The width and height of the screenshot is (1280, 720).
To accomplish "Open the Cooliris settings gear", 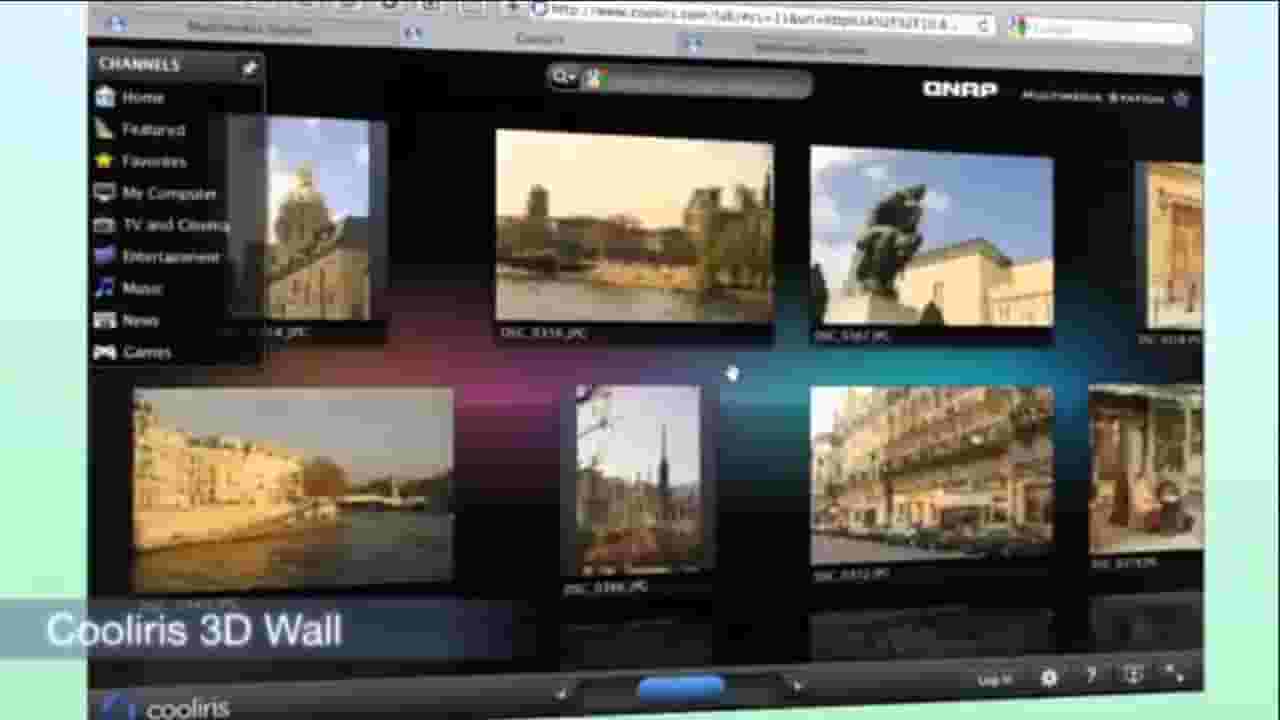I will (x=1049, y=678).
